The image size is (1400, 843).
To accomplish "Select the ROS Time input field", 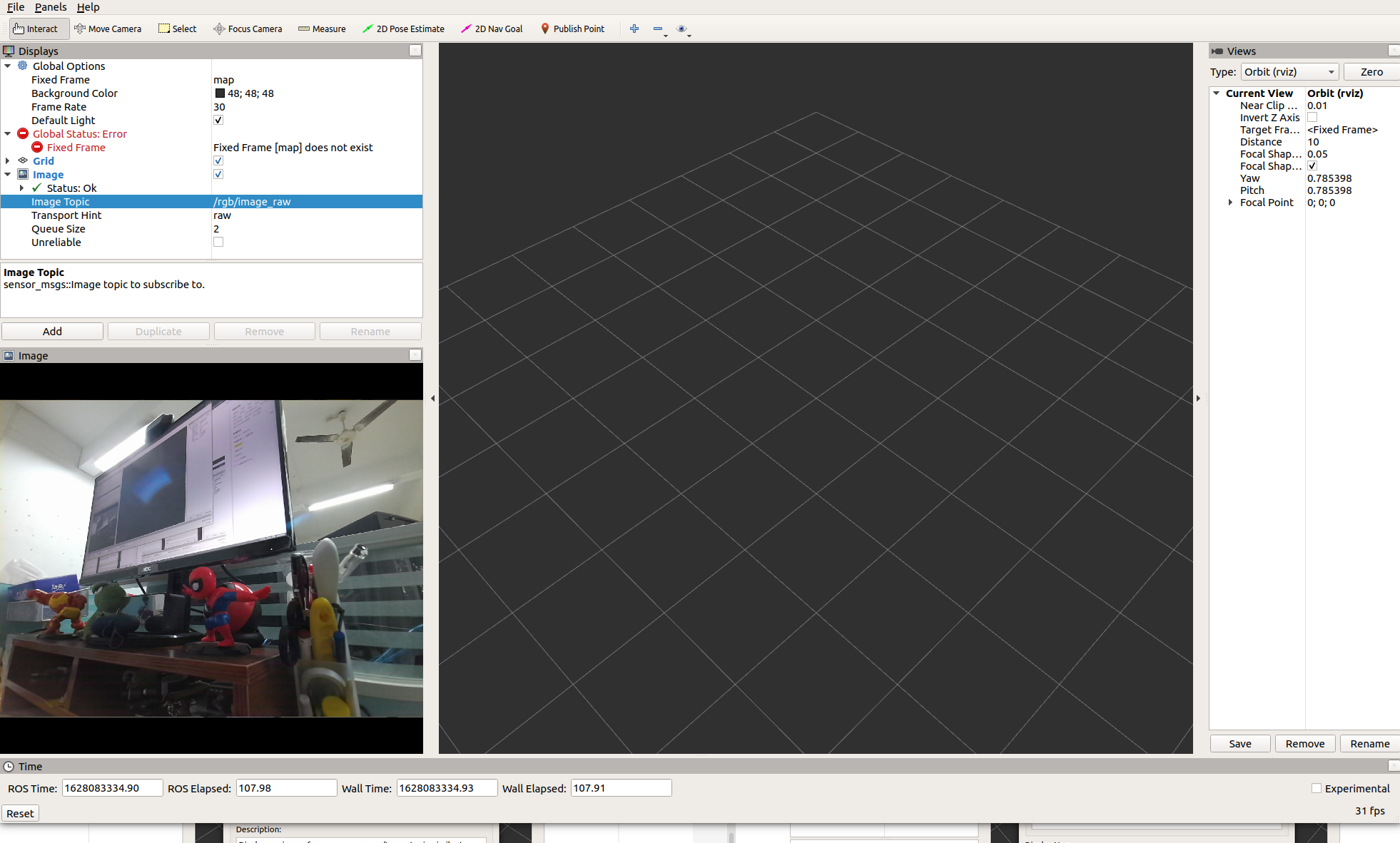I will point(111,787).
